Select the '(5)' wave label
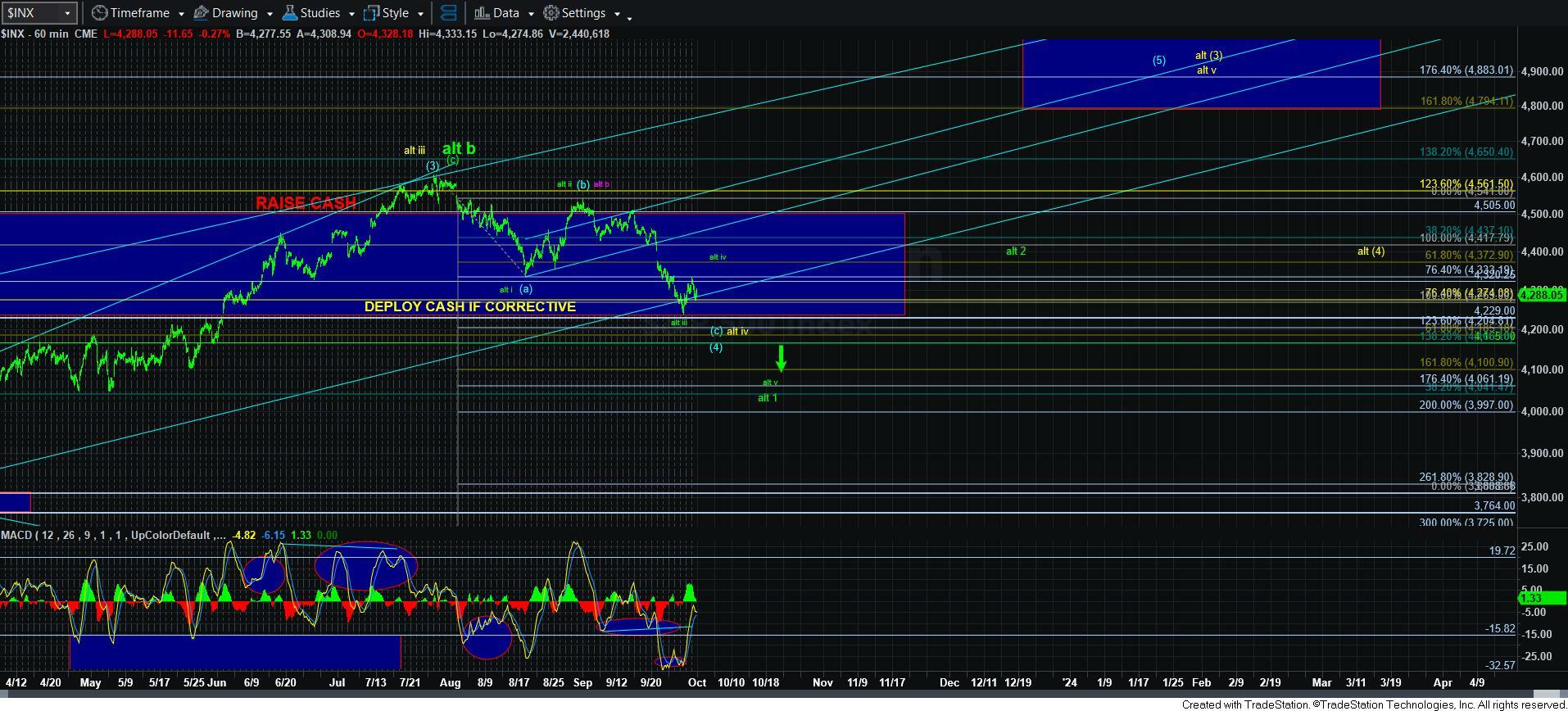This screenshot has height=711, width=1568. click(1158, 60)
